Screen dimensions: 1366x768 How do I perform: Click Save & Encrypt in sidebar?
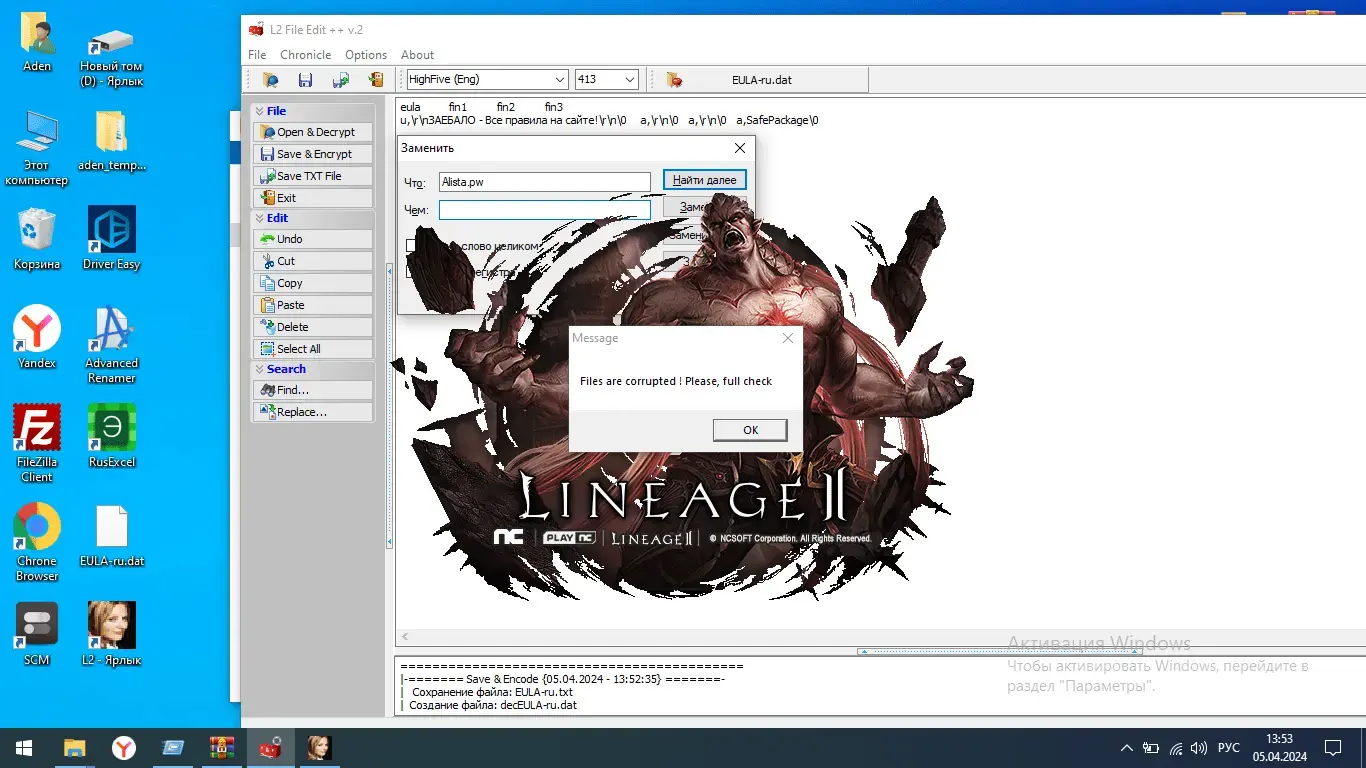[313, 154]
